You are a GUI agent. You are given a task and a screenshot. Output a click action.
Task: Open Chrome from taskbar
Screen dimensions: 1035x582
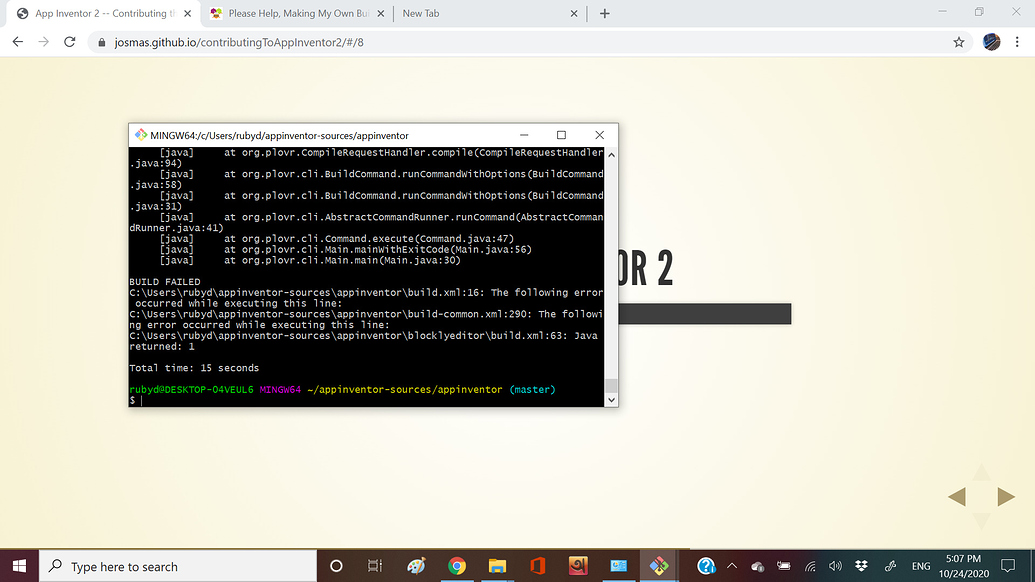pyautogui.click(x=457, y=566)
